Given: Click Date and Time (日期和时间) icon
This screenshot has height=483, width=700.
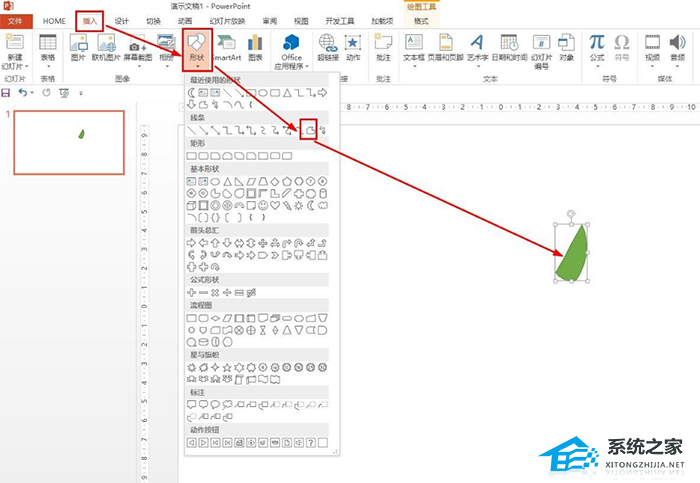Looking at the screenshot, I should pyautogui.click(x=509, y=42).
